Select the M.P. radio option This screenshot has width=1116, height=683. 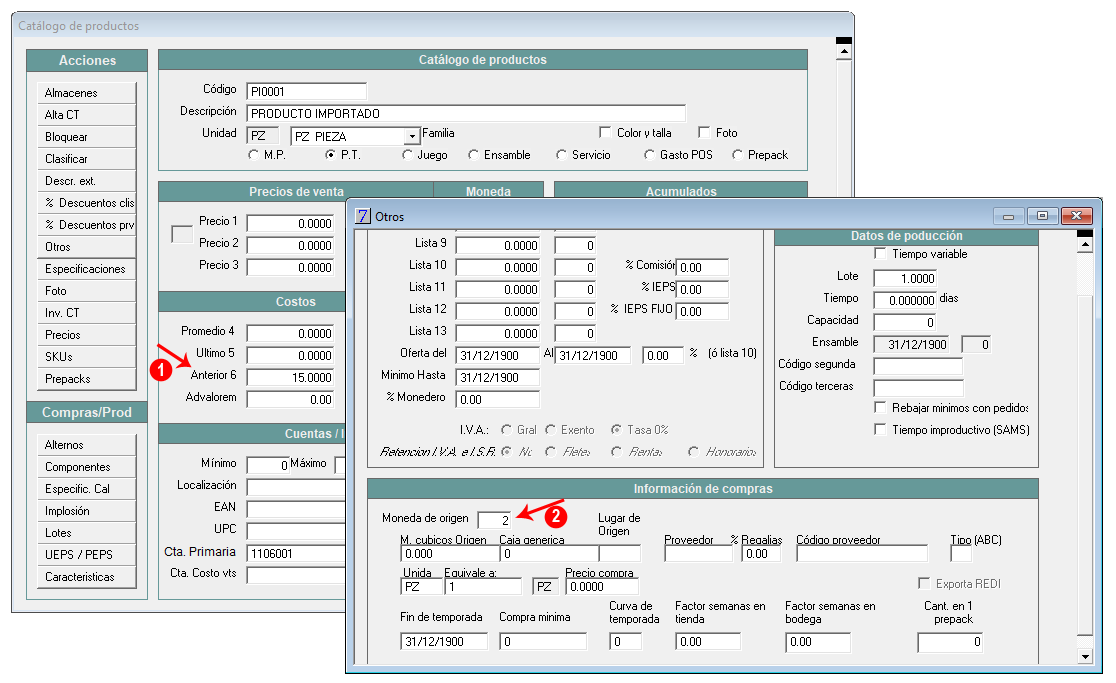pos(253,154)
